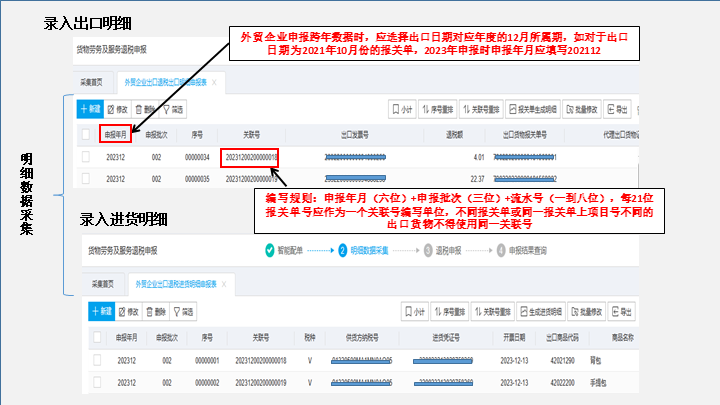Click 报关单生成明细 button

coord(533,109)
